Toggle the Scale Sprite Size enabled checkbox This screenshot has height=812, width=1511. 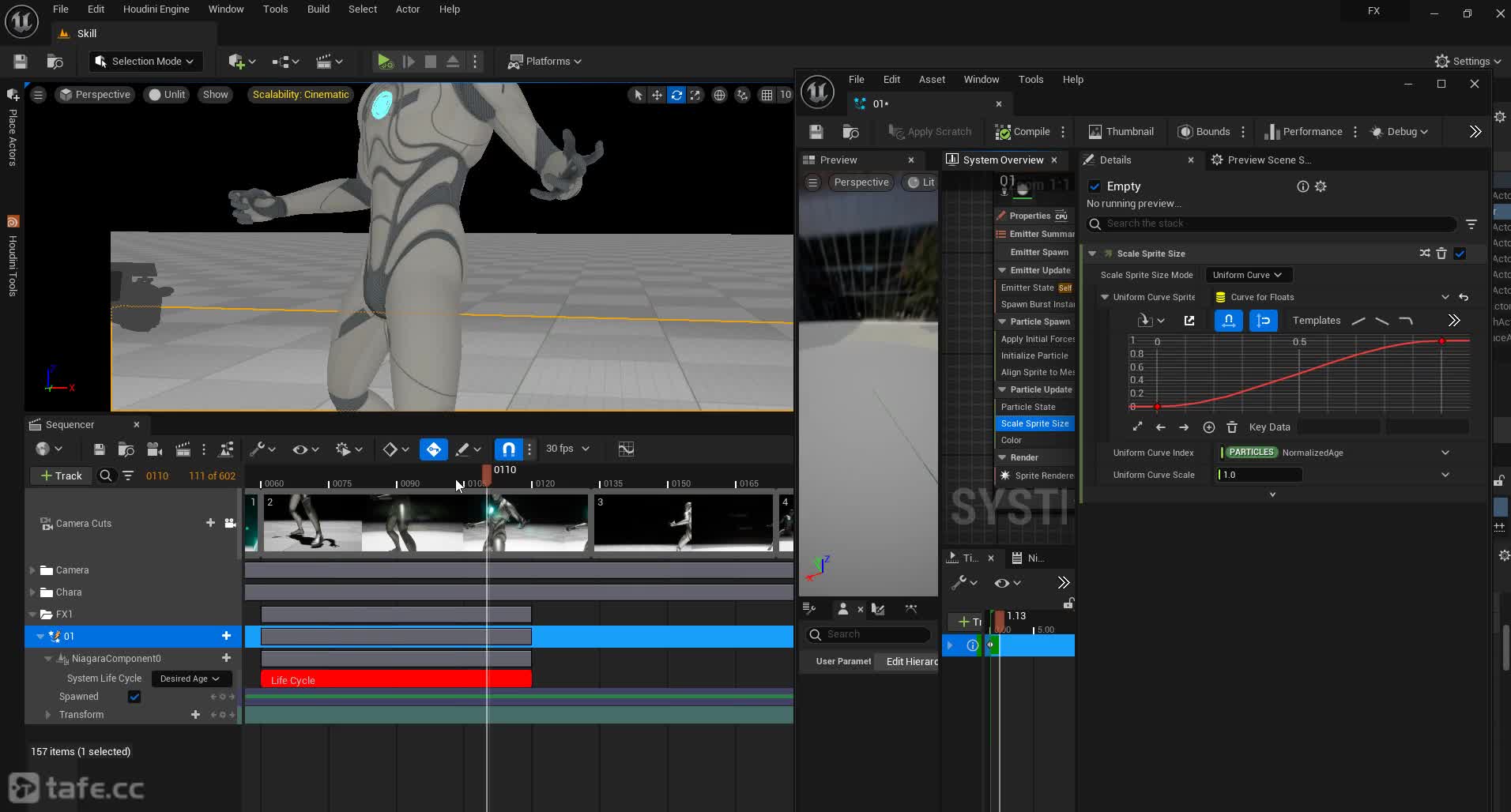[1460, 254]
